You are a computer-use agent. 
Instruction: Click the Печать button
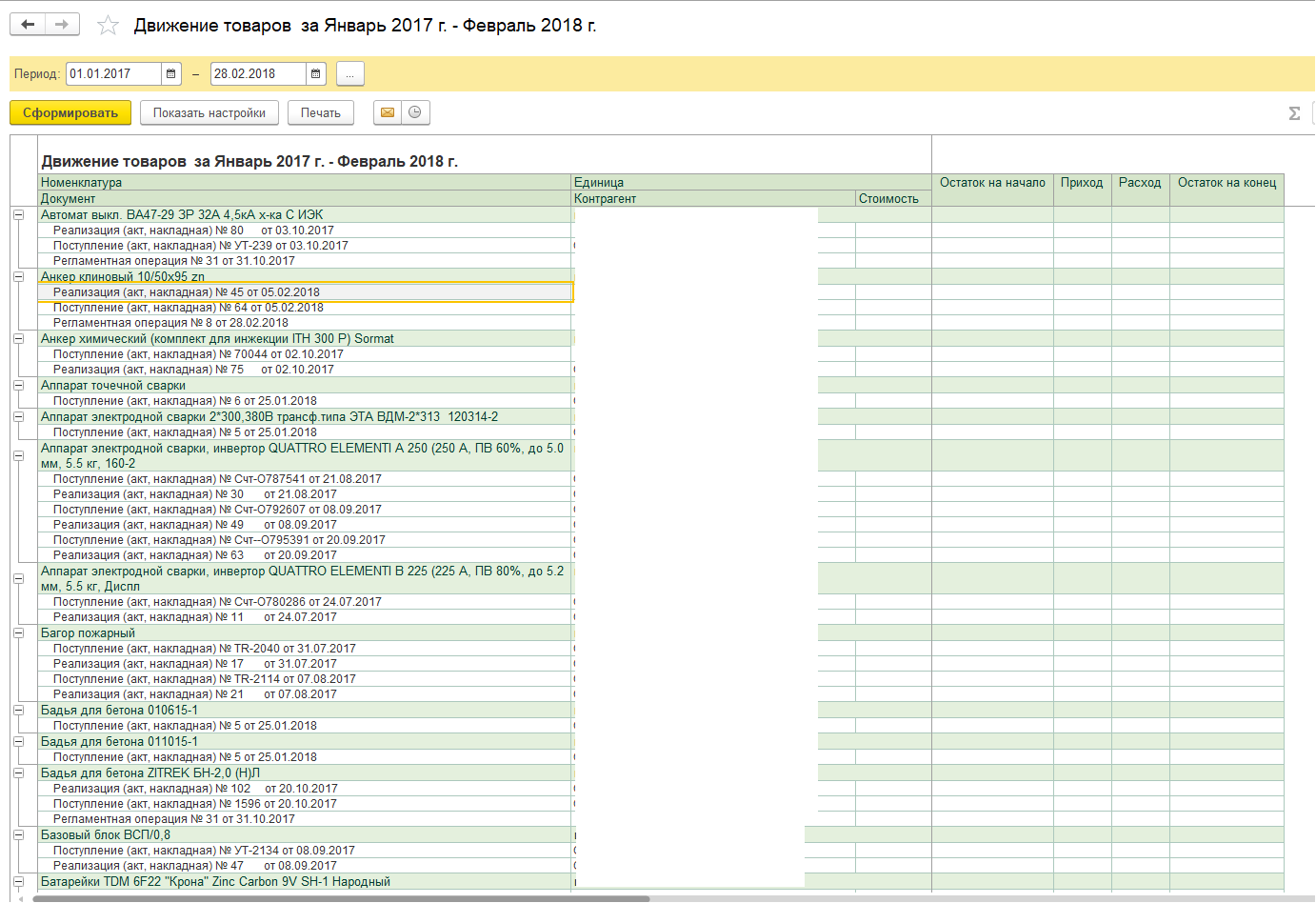(321, 112)
